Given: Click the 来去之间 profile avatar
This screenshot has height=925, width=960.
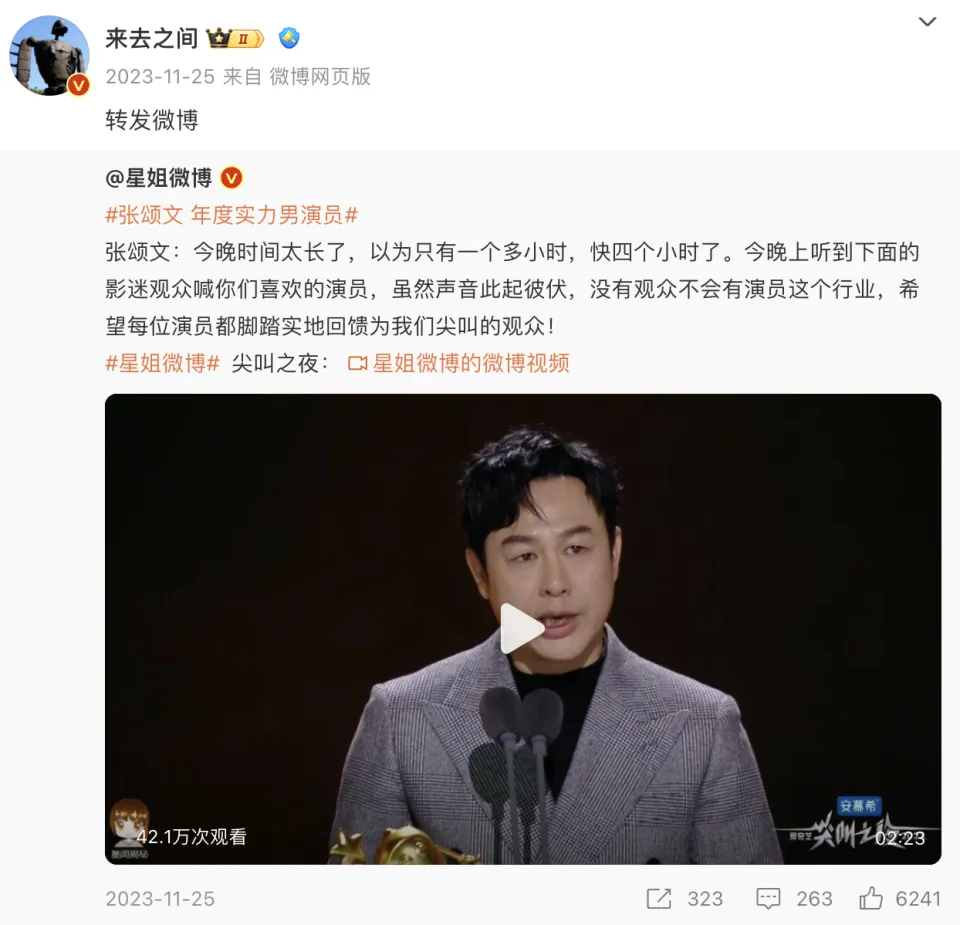Looking at the screenshot, I should (49, 55).
